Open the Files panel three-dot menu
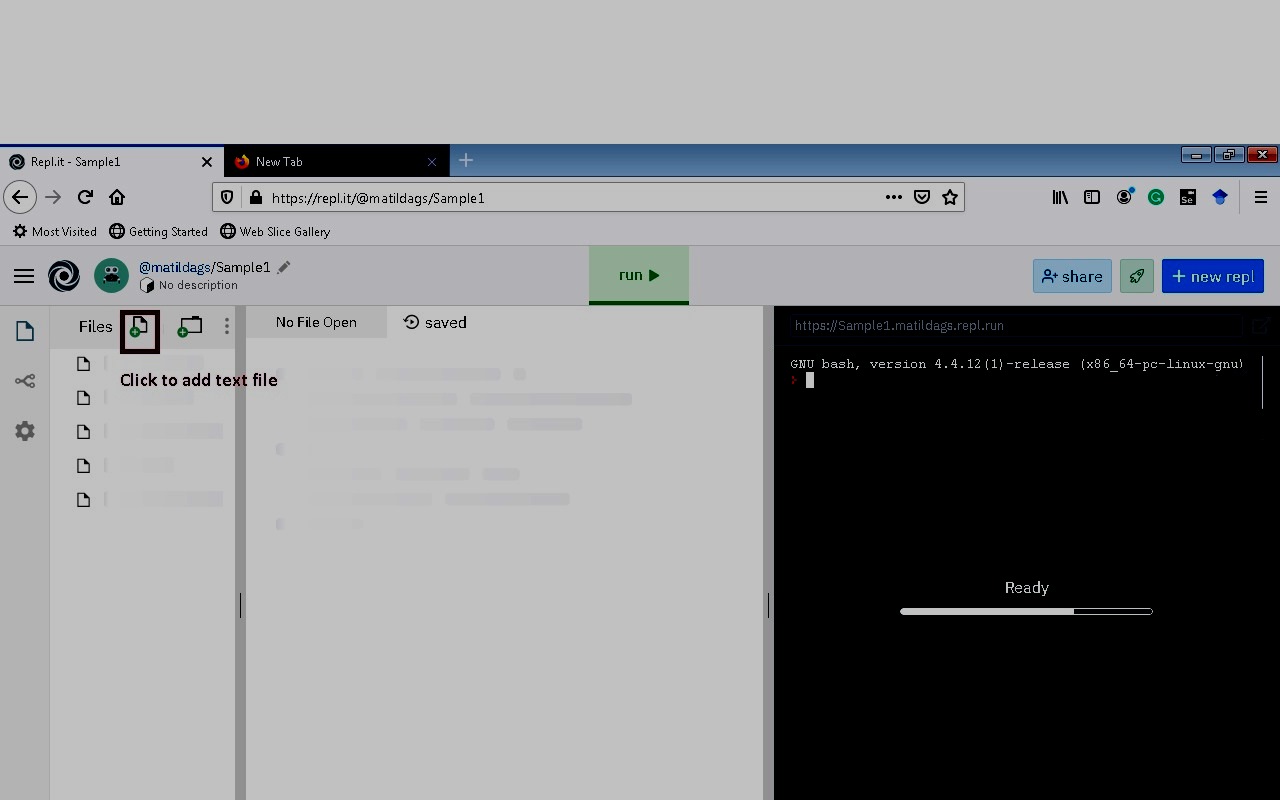This screenshot has height=800, width=1280. tap(227, 326)
